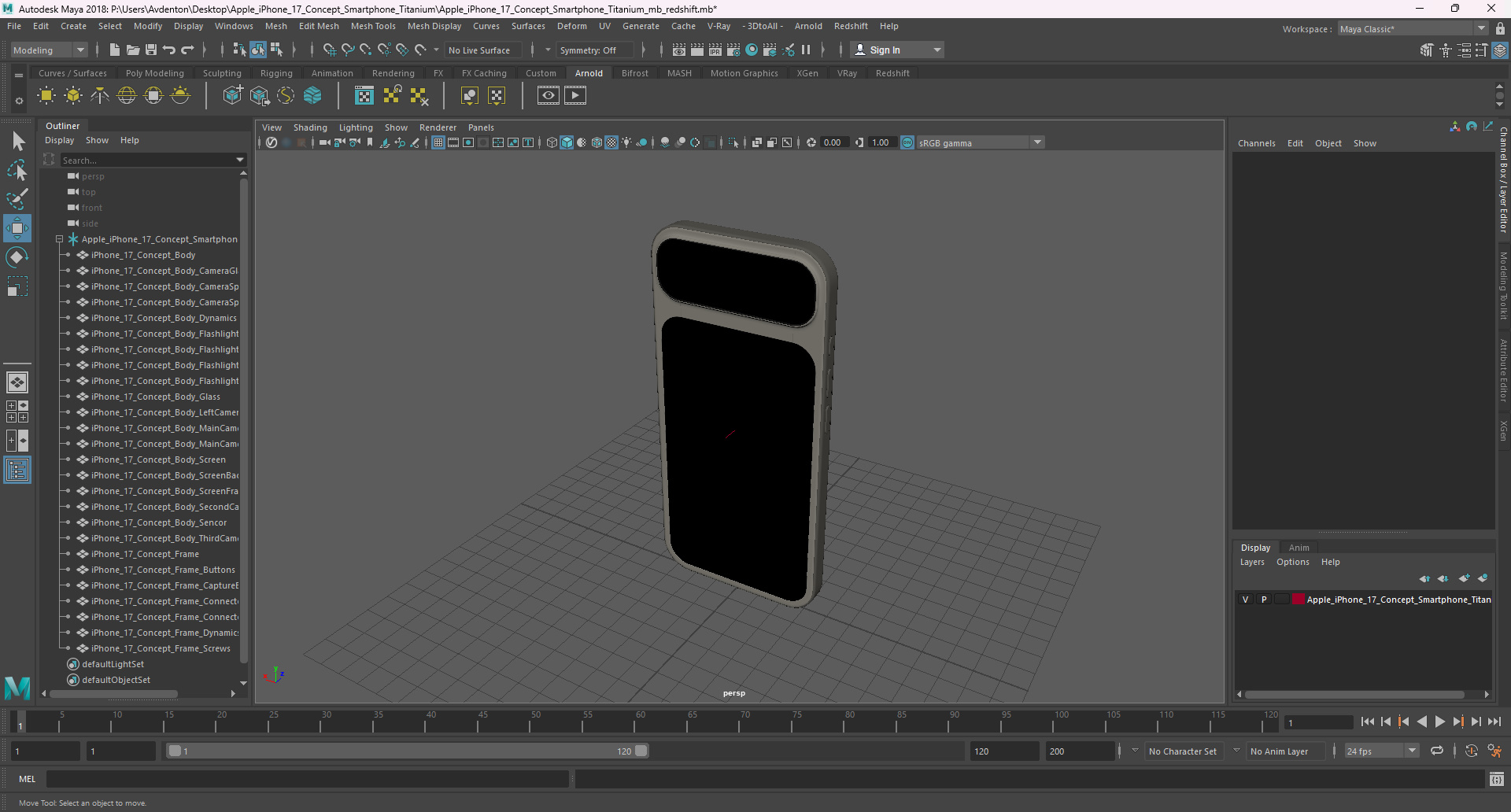Click the No Character Set button
The width and height of the screenshot is (1511, 812).
coord(1182,751)
